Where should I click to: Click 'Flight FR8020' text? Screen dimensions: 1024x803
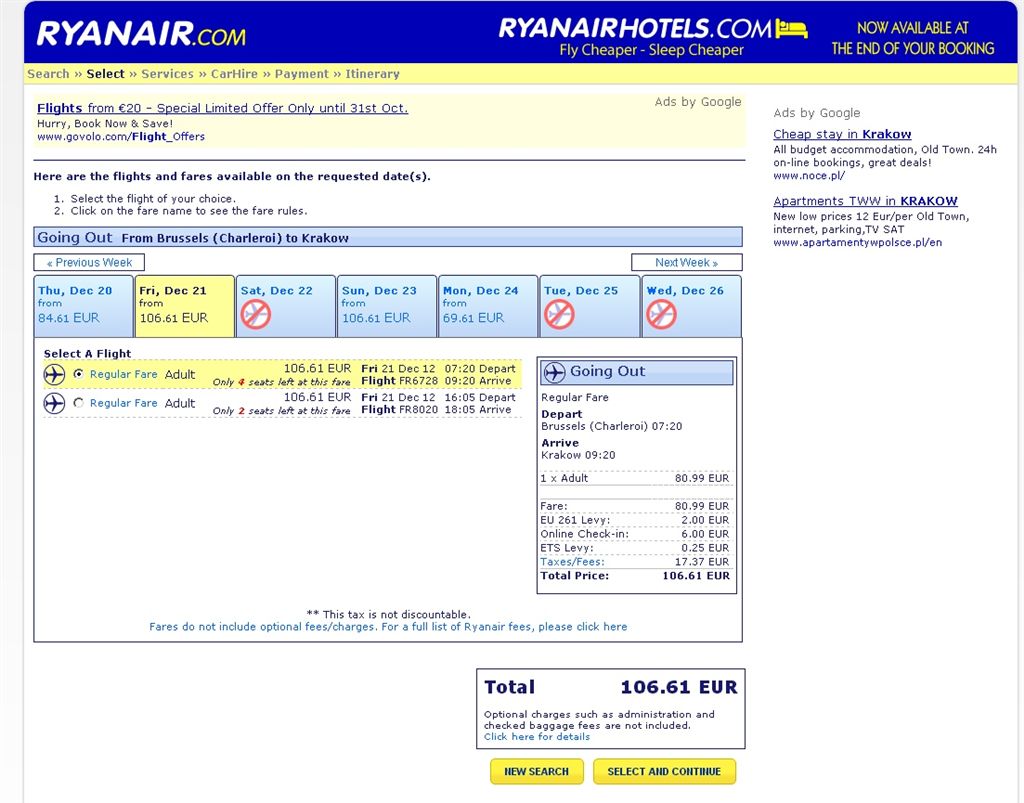(x=399, y=409)
